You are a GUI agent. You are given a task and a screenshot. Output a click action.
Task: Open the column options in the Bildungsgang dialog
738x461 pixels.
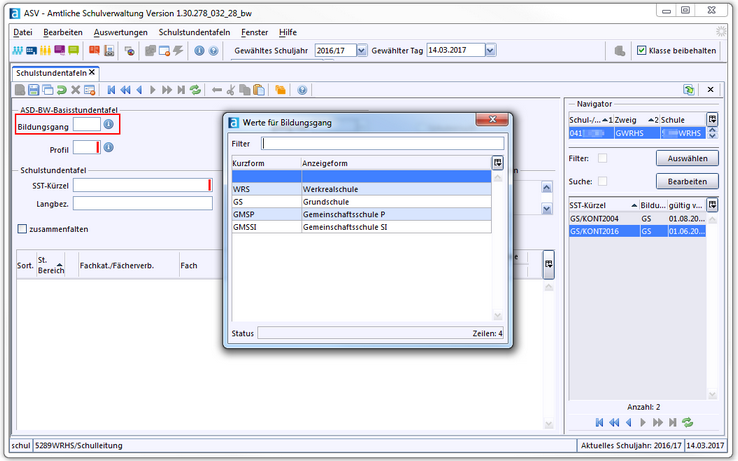coord(497,162)
